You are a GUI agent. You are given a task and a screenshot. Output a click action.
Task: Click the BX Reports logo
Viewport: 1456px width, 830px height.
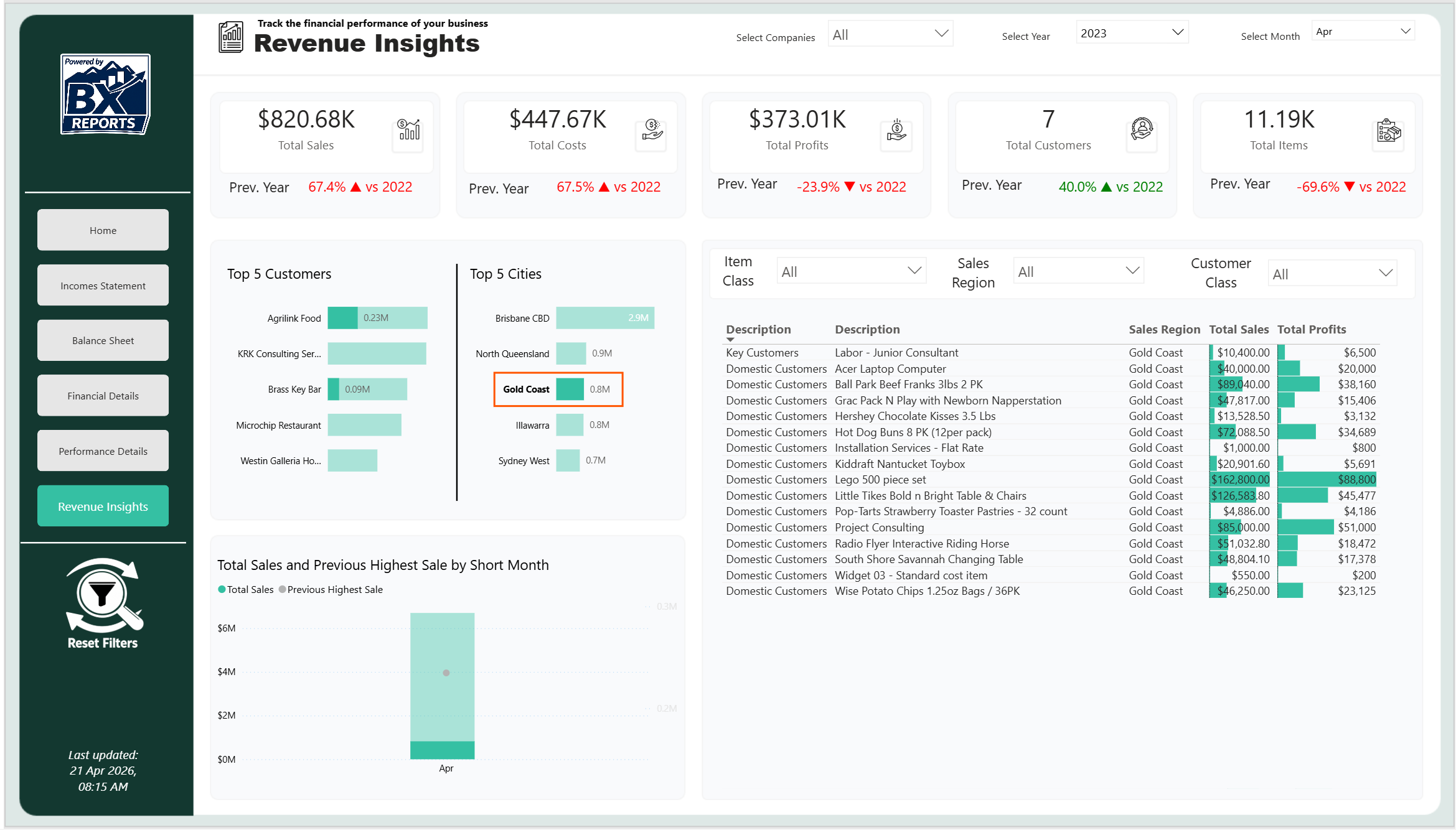click(105, 95)
